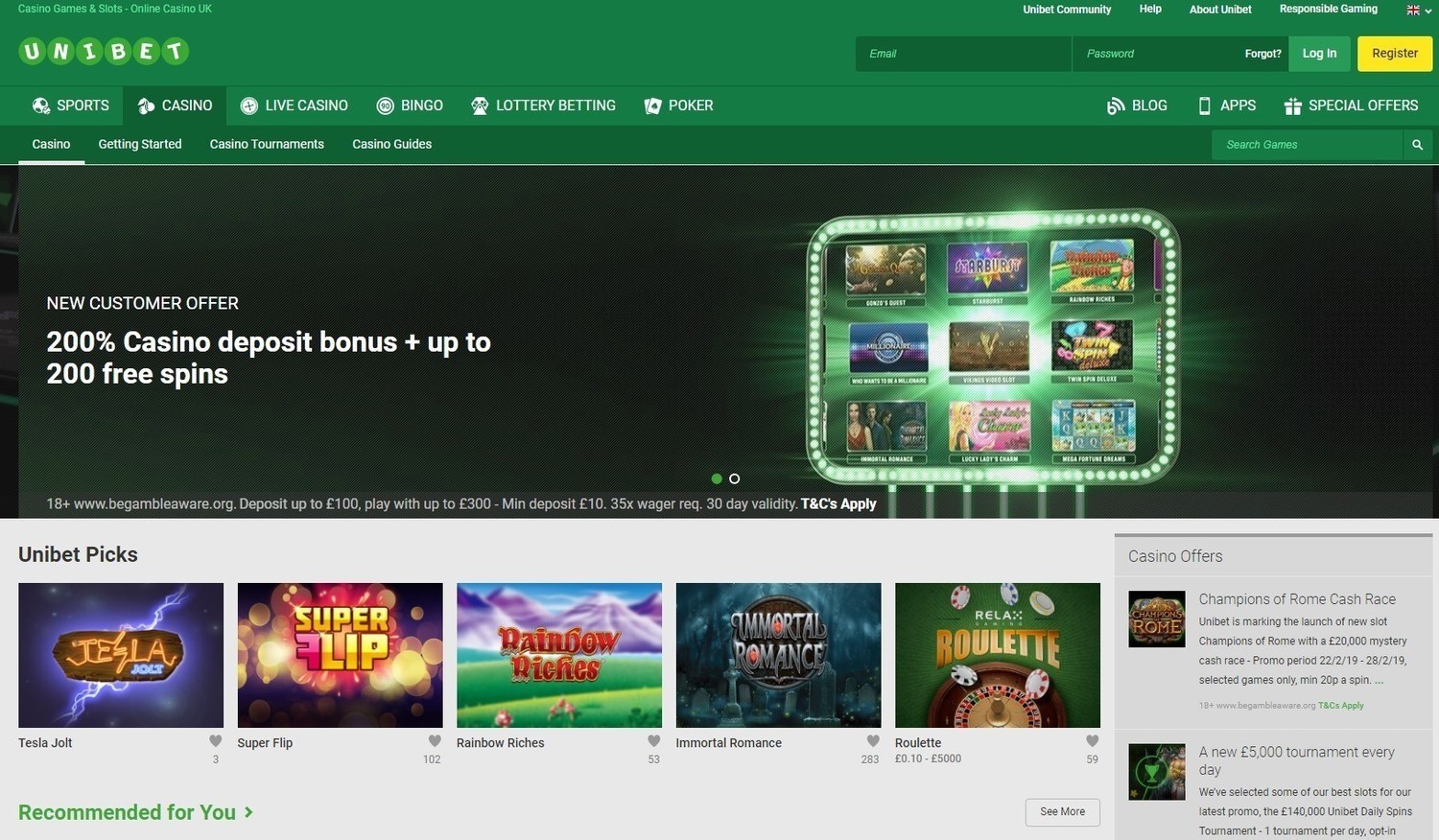The image size is (1439, 840).
Task: Open Responsible Gaming link
Action: pos(1328,10)
